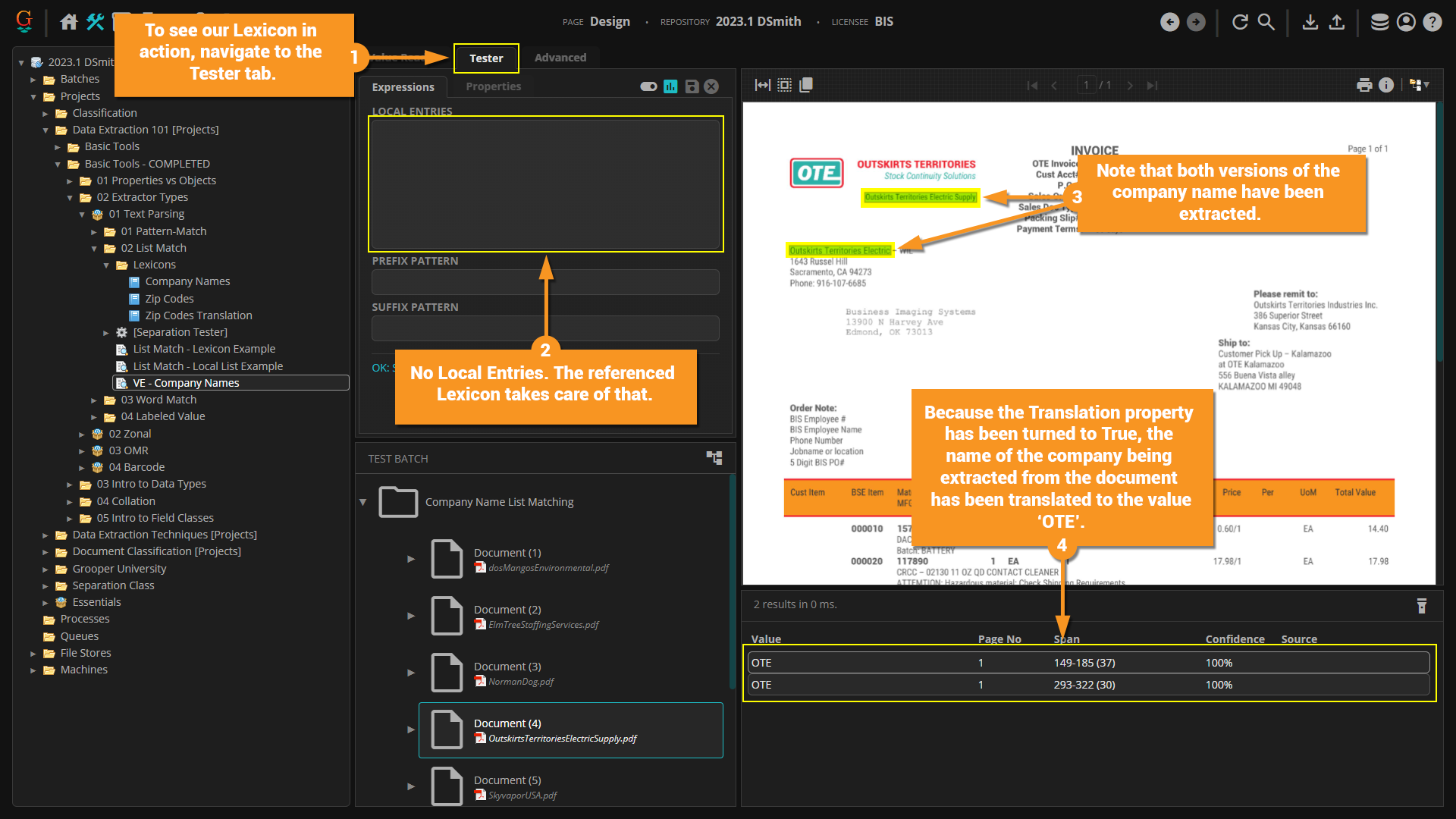The height and width of the screenshot is (819, 1456).
Task: Switch to the Advanced tab
Action: pyautogui.click(x=560, y=58)
